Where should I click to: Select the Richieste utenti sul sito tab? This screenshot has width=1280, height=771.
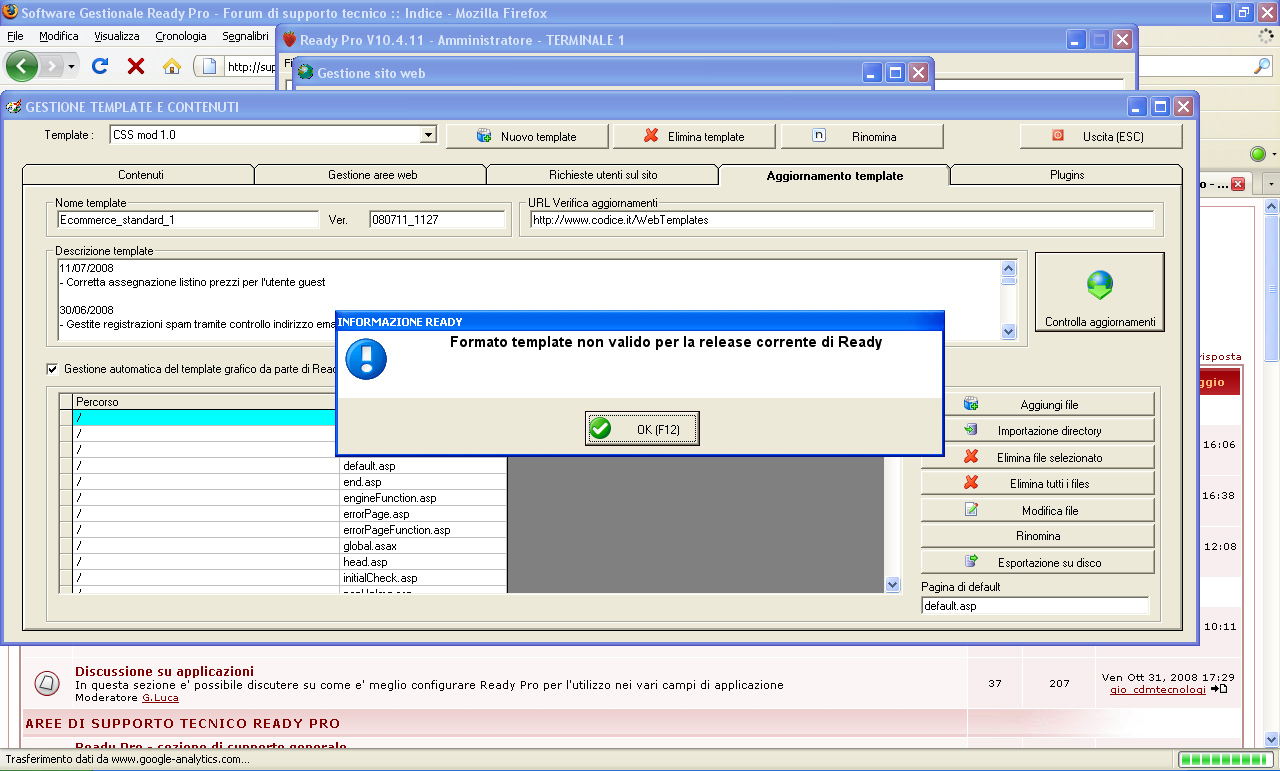click(603, 175)
